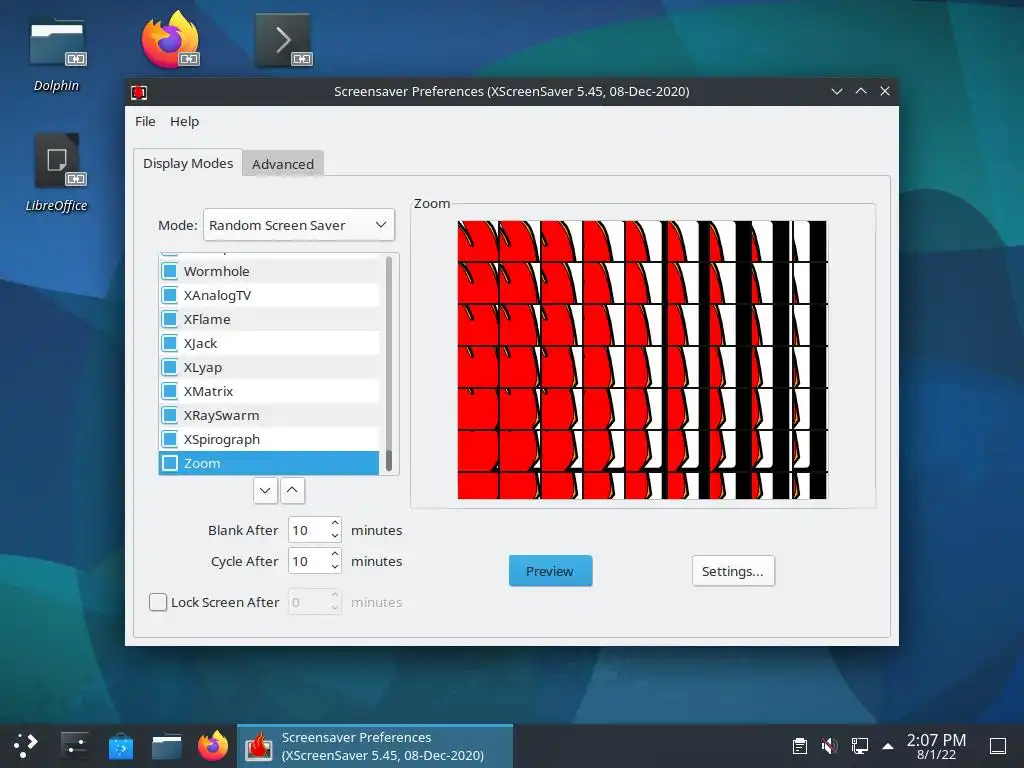Select the XJack list row
This screenshot has width=1024, height=768.
coord(269,344)
